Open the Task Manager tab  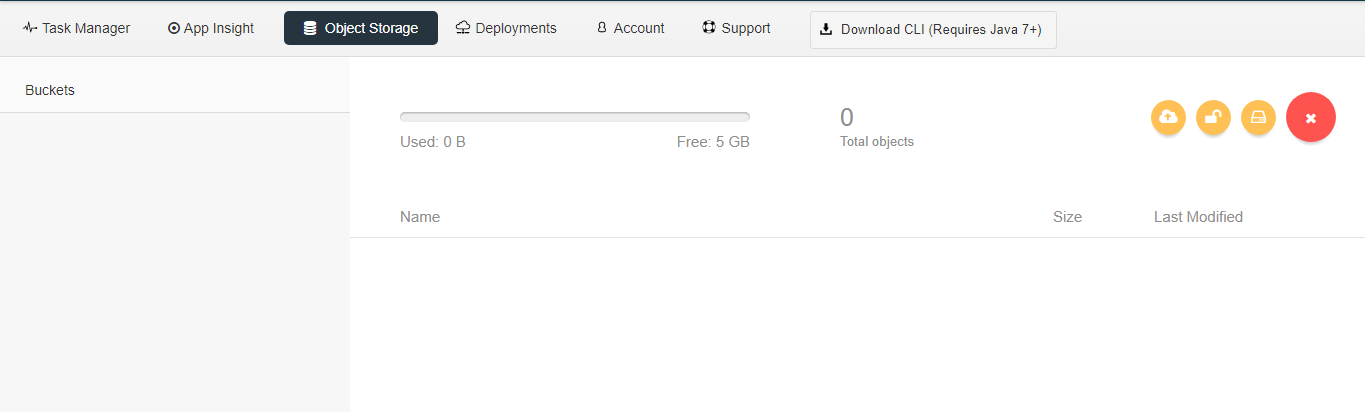click(x=77, y=28)
